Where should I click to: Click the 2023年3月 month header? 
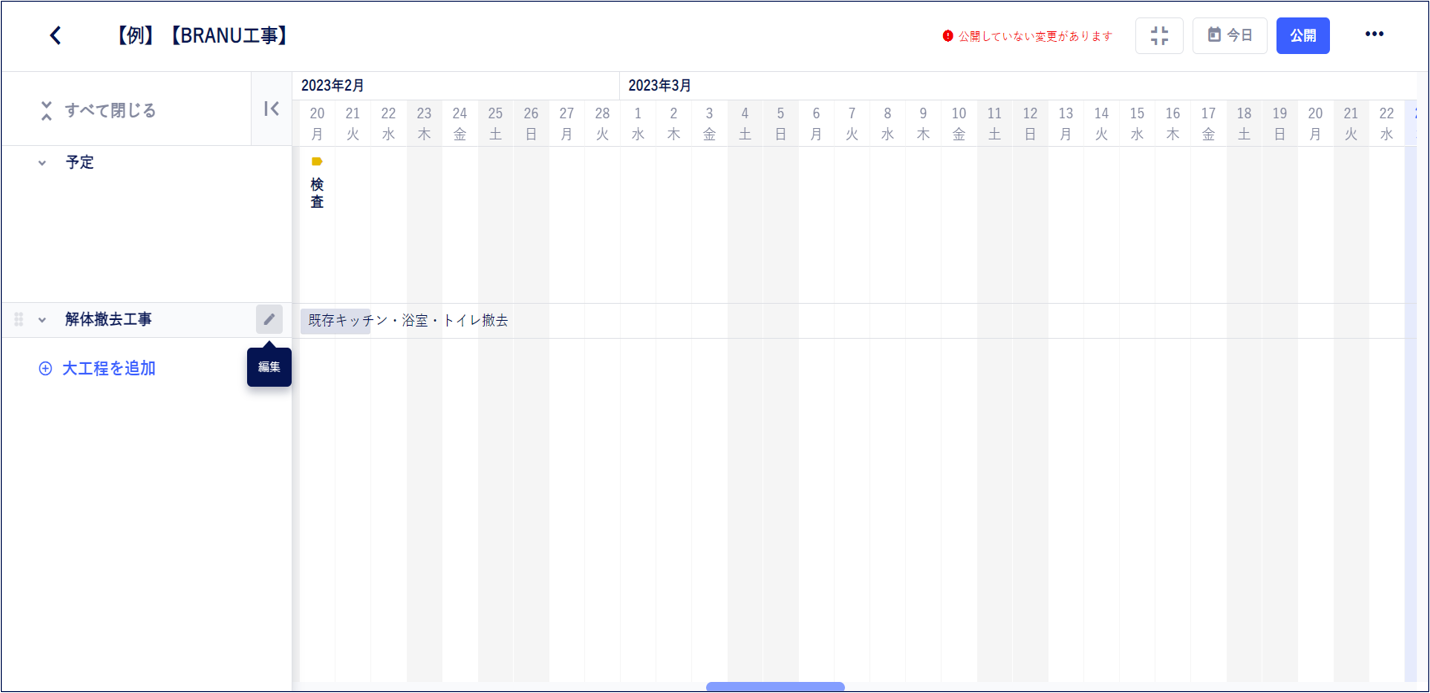(660, 86)
